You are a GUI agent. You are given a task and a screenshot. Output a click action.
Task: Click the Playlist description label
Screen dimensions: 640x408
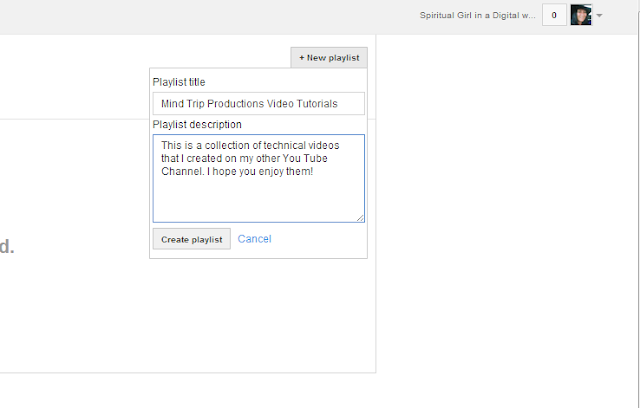(x=197, y=124)
